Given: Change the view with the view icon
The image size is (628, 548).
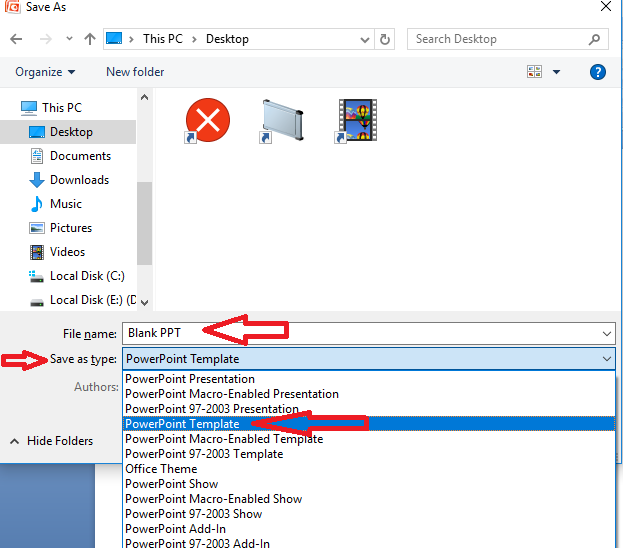Looking at the screenshot, I should (534, 72).
